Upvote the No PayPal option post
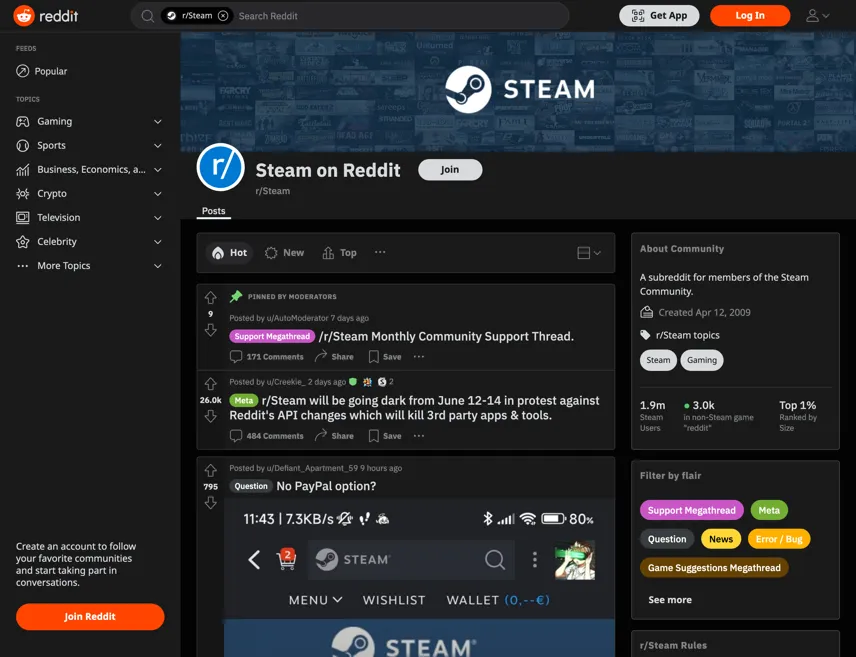856x657 pixels. [x=211, y=470]
